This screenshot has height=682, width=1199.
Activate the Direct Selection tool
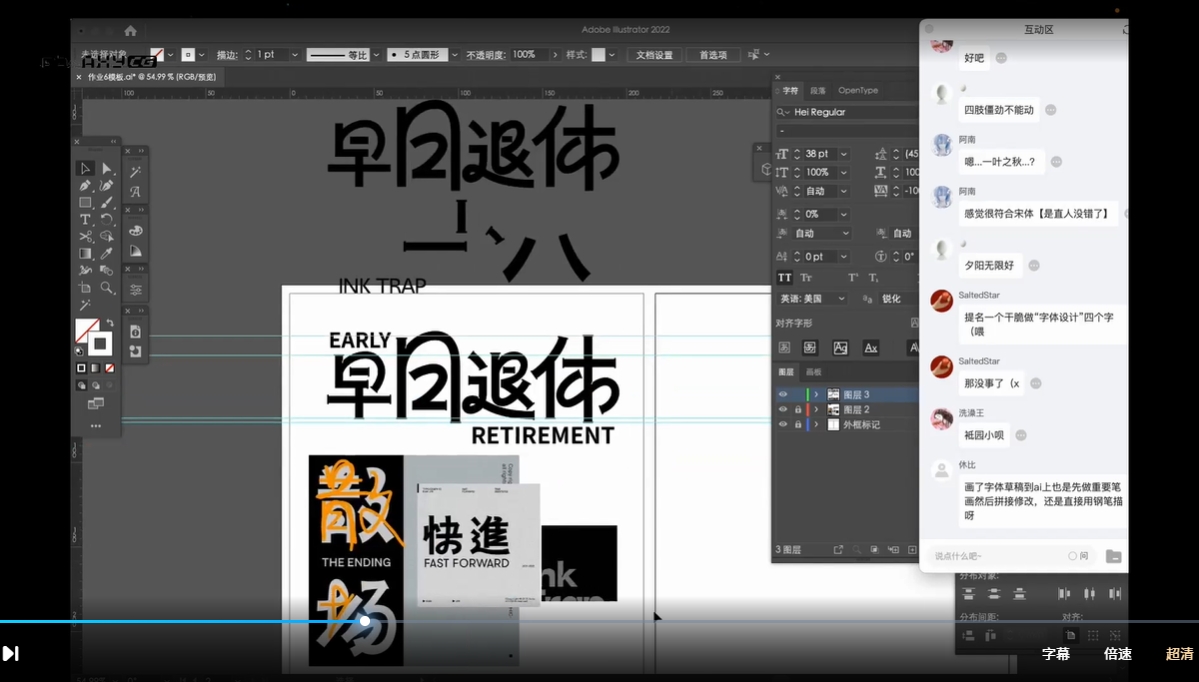[106, 169]
